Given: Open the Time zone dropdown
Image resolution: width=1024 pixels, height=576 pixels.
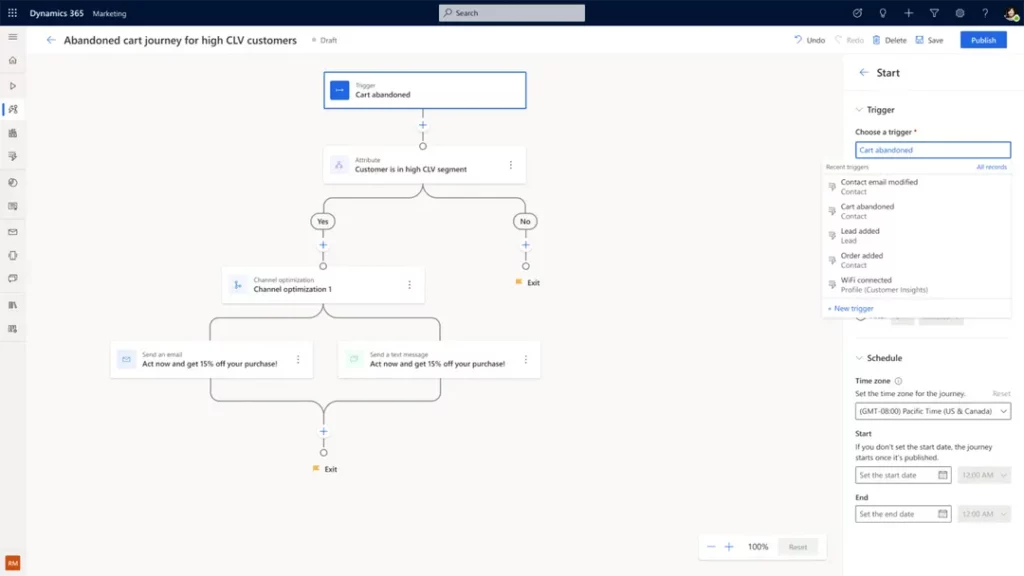Looking at the screenshot, I should coord(932,410).
